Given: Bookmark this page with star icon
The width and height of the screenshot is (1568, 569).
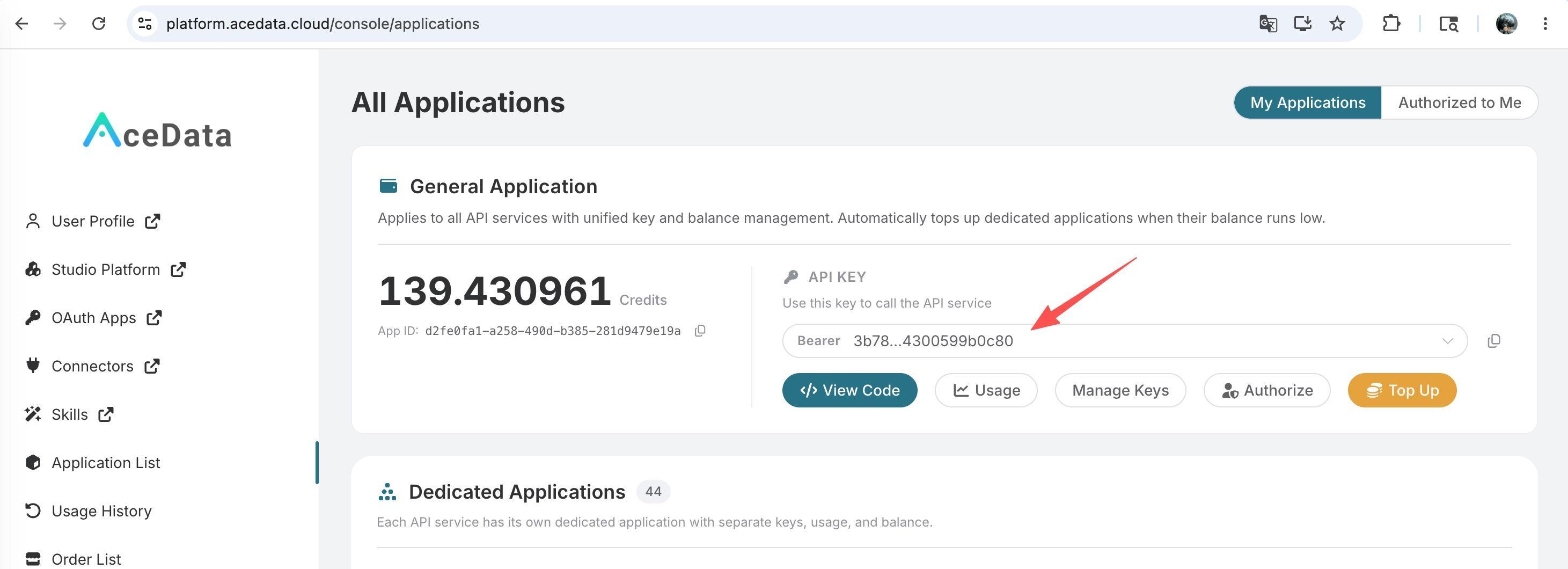Looking at the screenshot, I should coord(1337,24).
